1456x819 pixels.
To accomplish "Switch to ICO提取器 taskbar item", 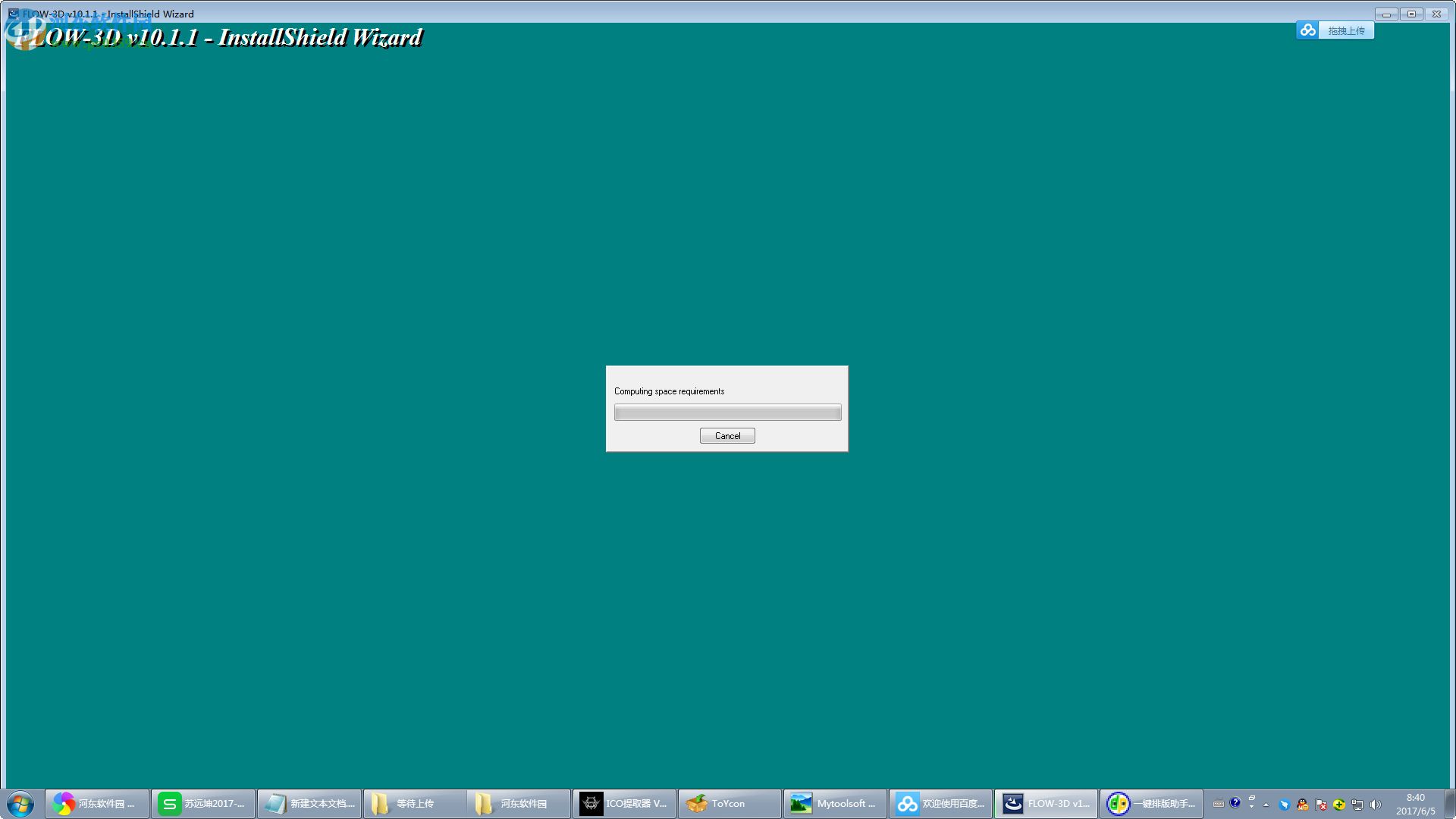I will click(x=625, y=804).
